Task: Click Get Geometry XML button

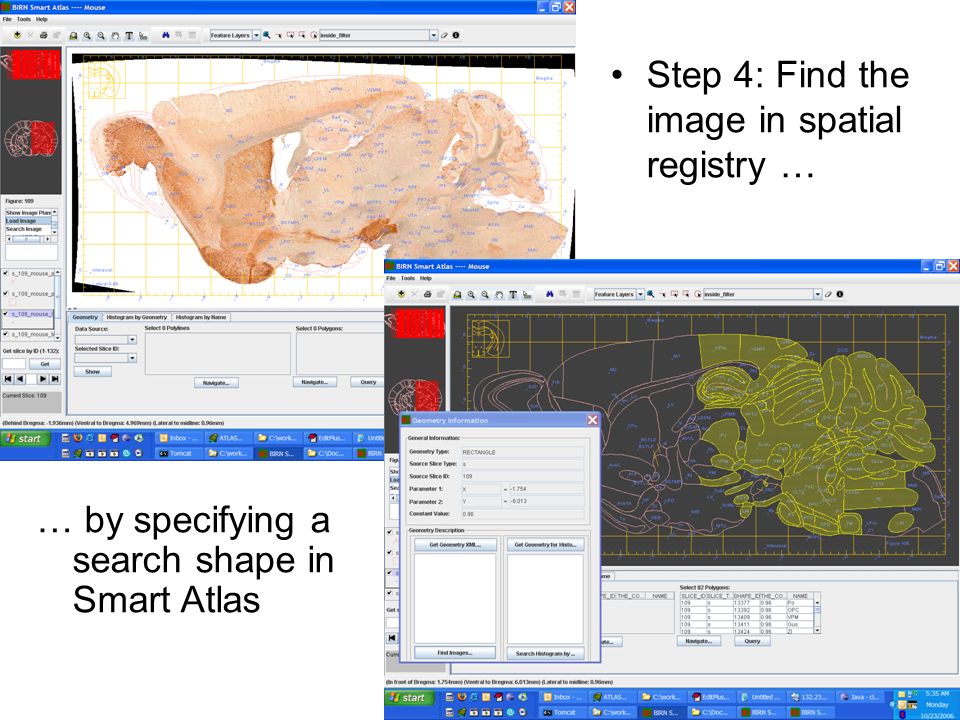Action: pos(455,544)
